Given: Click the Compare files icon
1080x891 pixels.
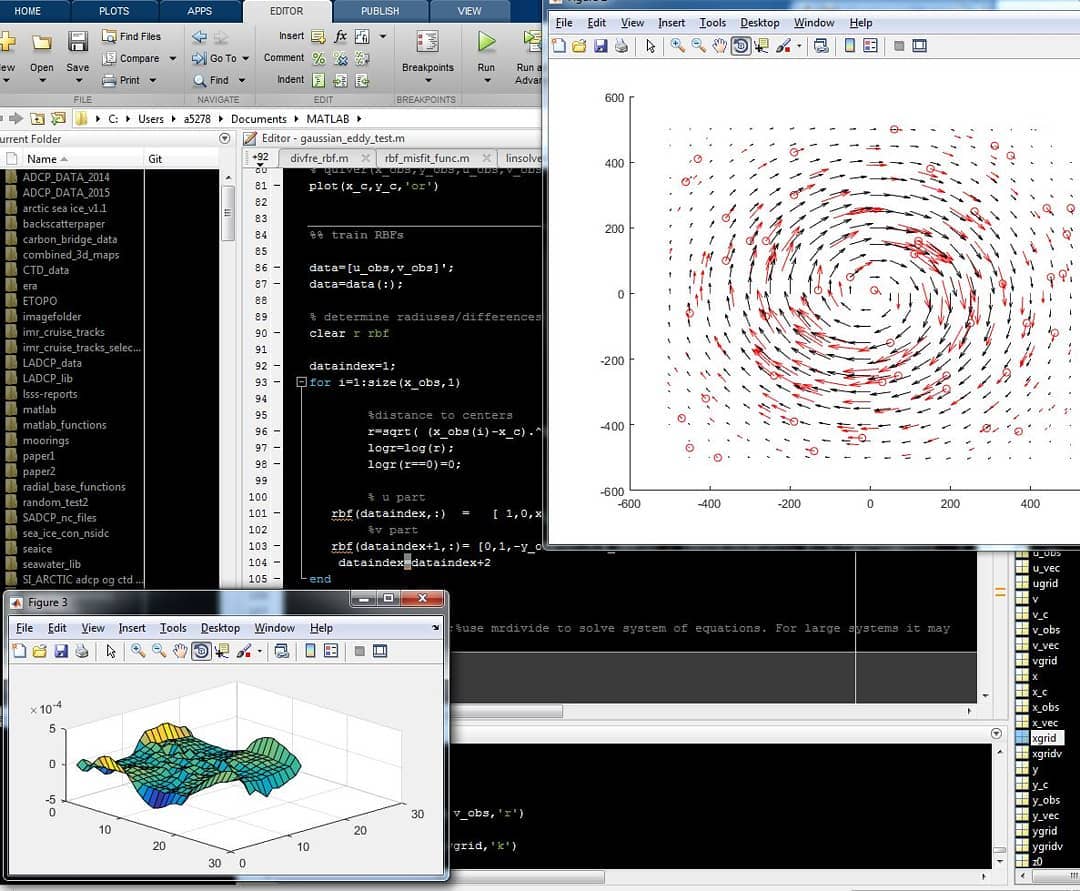Looking at the screenshot, I should pyautogui.click(x=109, y=59).
